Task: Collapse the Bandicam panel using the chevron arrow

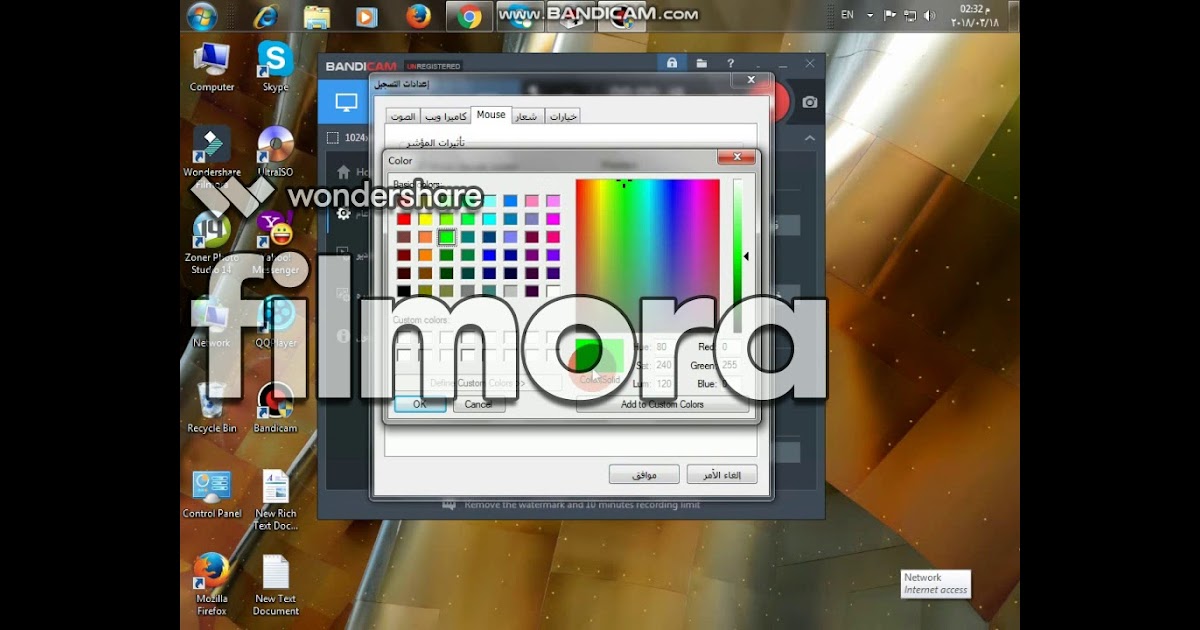Action: click(x=810, y=138)
